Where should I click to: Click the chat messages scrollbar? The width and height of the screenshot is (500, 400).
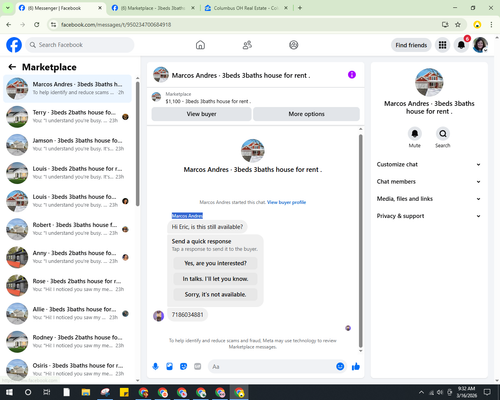[360, 241]
